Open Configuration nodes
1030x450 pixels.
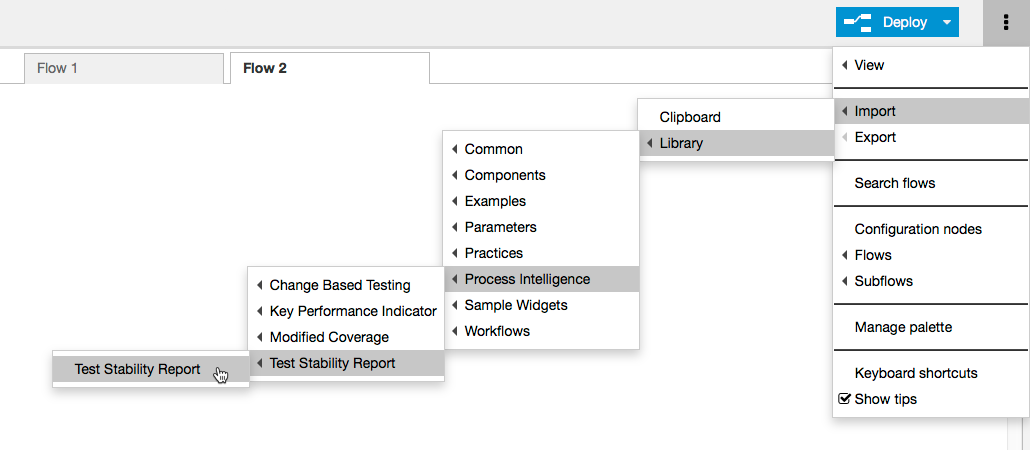931,229
